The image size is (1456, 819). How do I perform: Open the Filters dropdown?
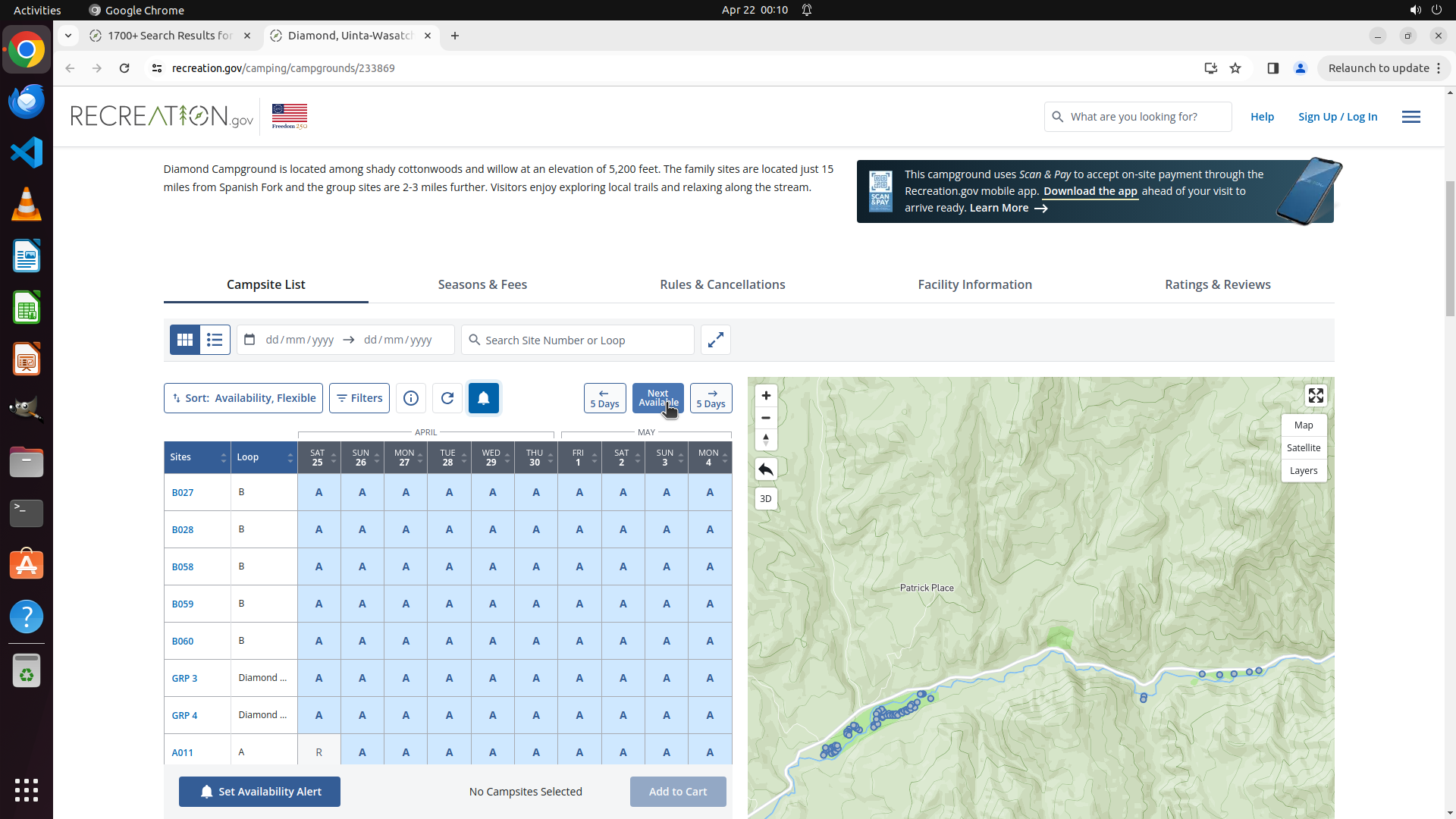[359, 398]
